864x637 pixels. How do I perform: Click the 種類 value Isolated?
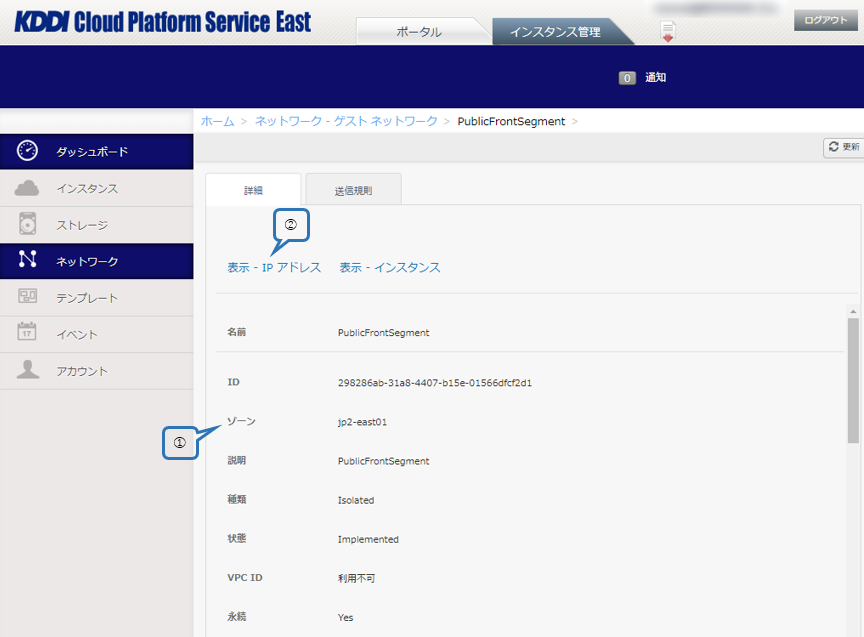356,500
